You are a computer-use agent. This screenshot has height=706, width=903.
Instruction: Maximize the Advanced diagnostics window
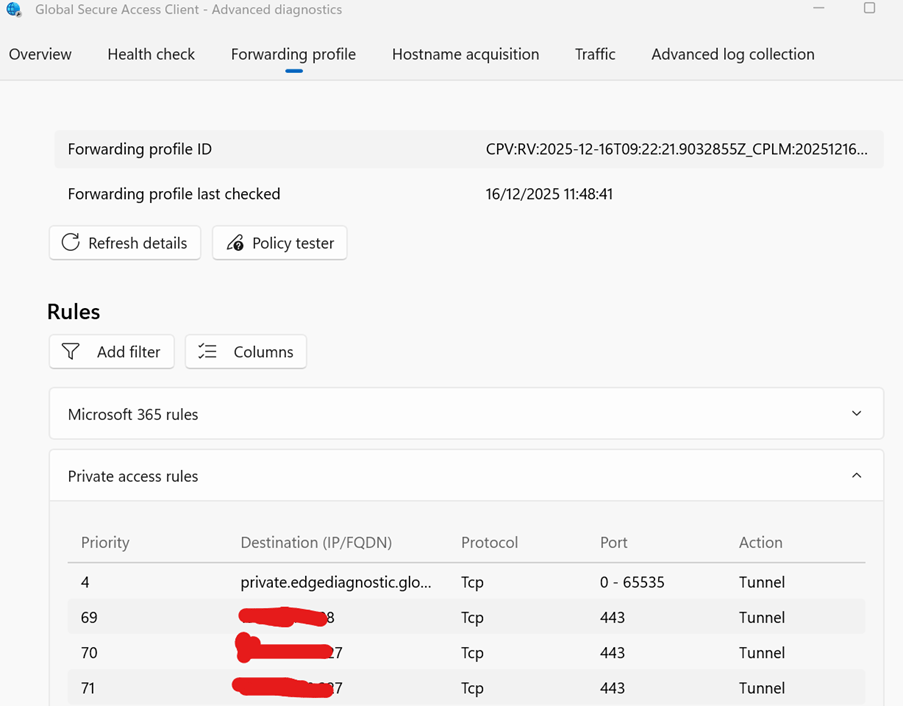[x=869, y=9]
